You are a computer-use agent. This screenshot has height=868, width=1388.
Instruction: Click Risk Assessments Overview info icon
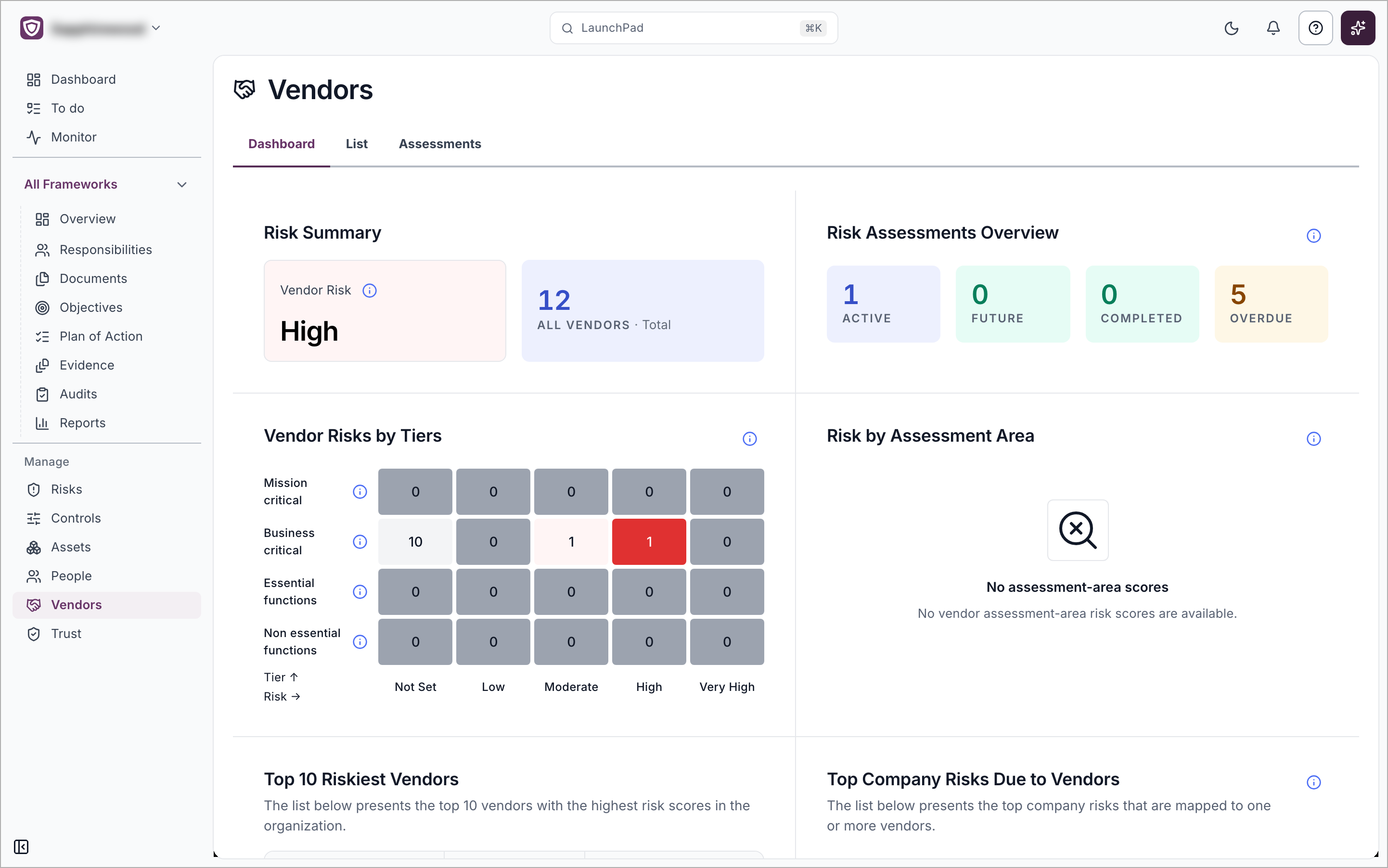[1313, 235]
